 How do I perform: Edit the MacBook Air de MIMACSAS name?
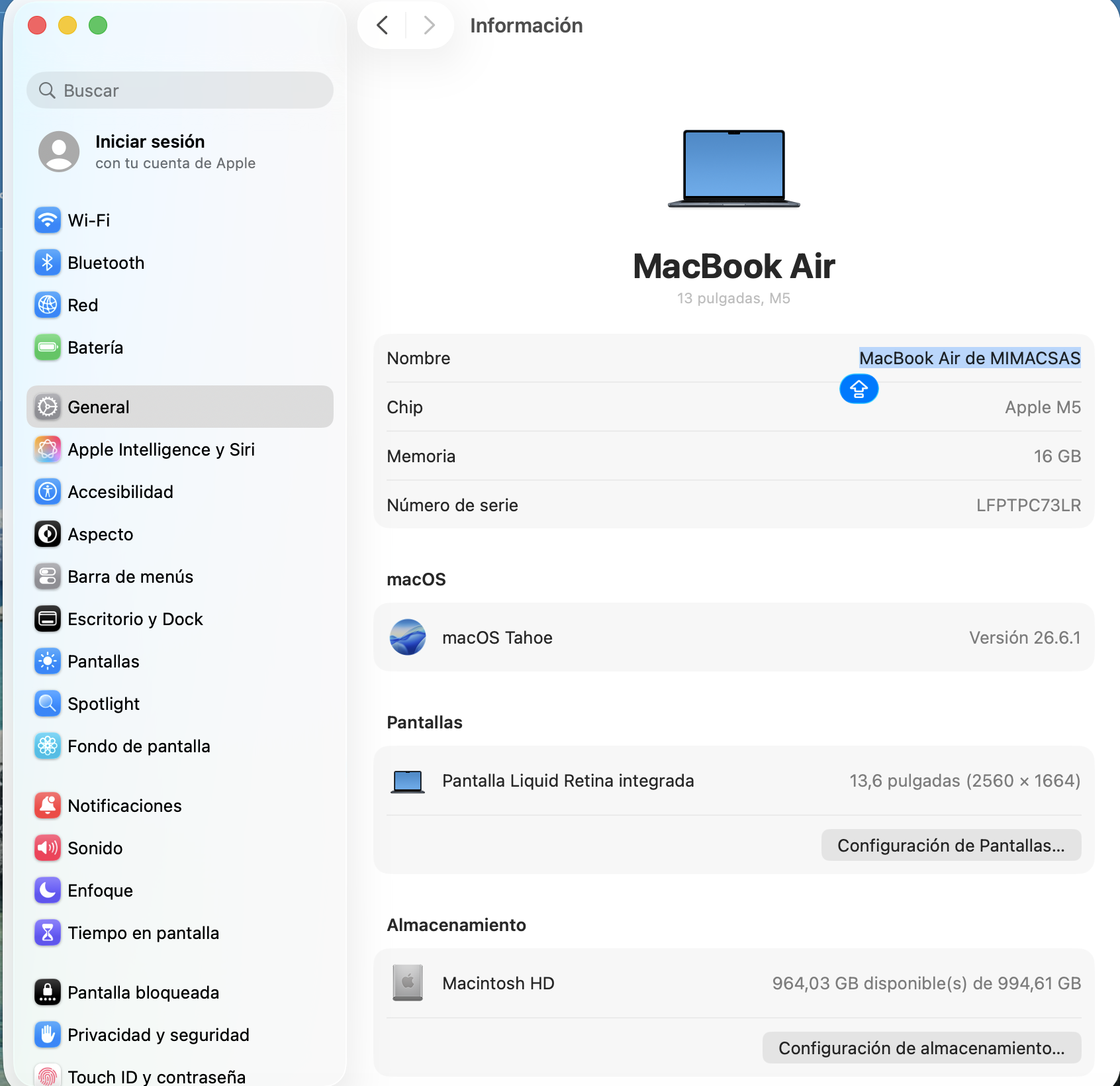pos(970,358)
